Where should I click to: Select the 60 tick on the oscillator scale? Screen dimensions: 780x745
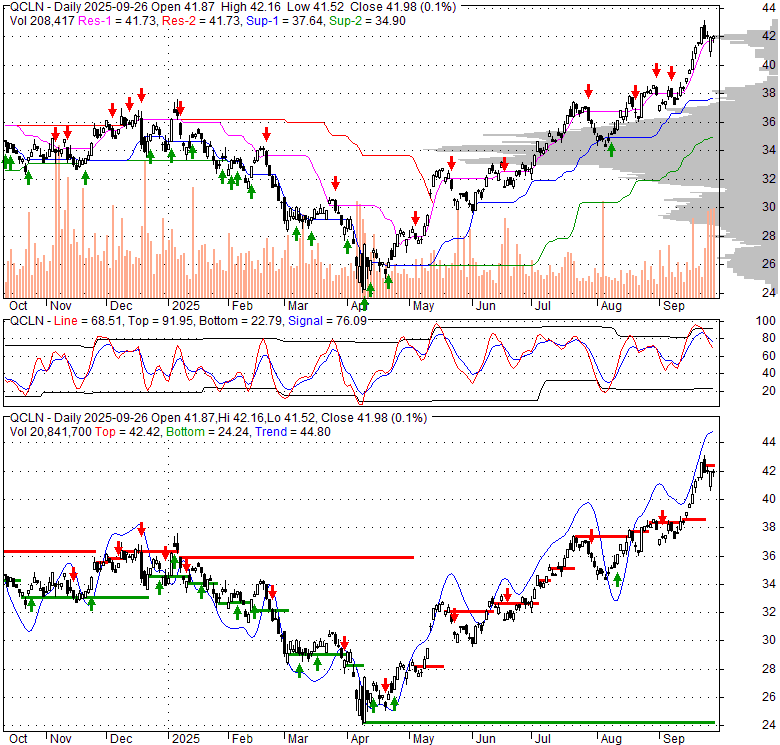[768, 356]
